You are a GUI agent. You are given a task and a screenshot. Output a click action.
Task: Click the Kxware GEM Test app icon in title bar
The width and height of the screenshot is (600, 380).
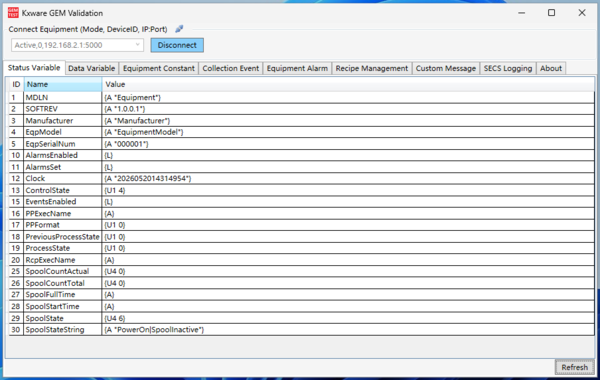13,13
